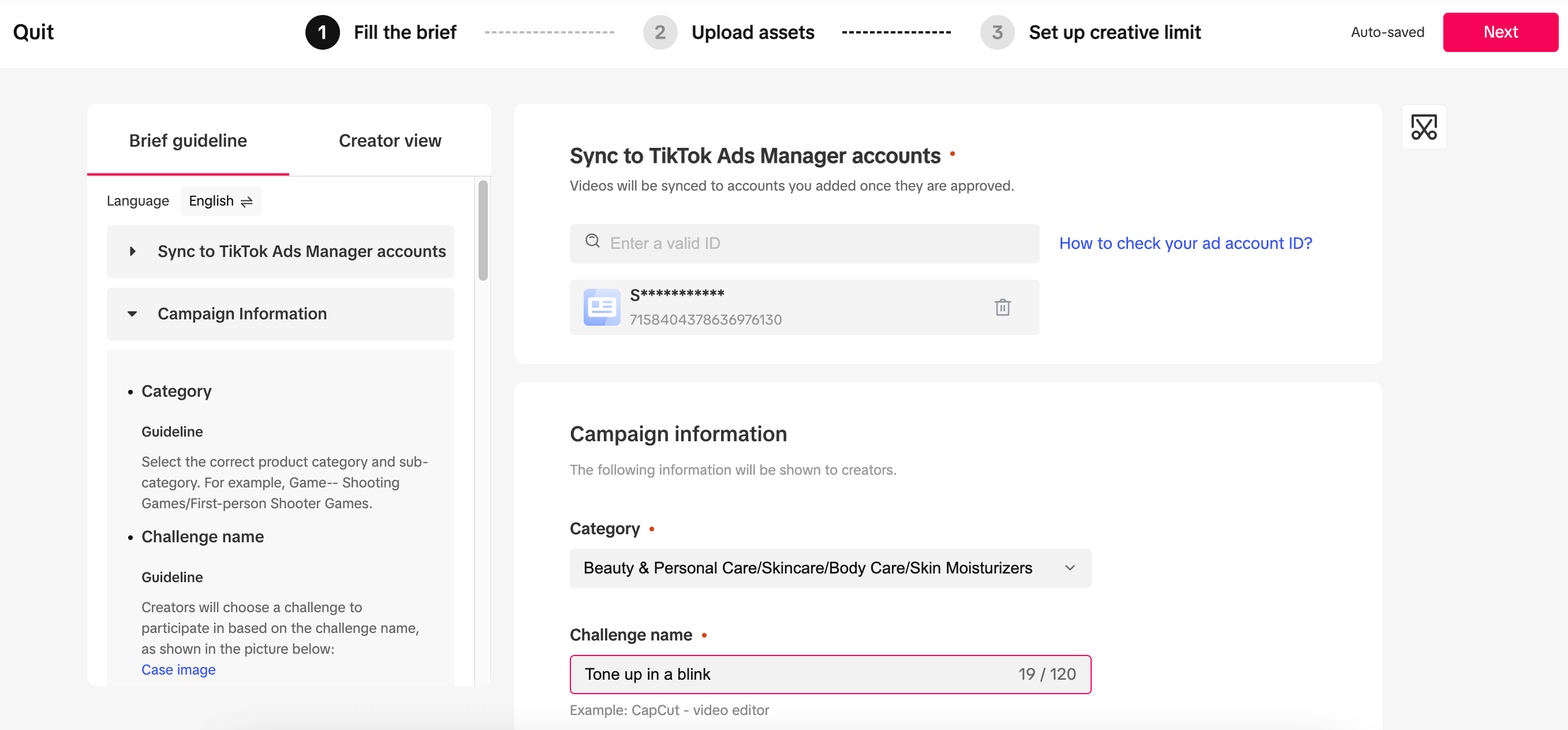Open the Category dropdown menu
The image size is (1568, 730).
point(828,567)
